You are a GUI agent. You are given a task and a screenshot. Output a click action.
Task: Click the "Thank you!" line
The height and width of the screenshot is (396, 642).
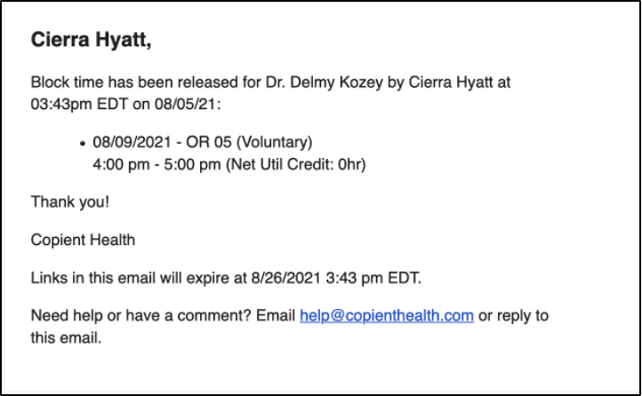click(70, 202)
